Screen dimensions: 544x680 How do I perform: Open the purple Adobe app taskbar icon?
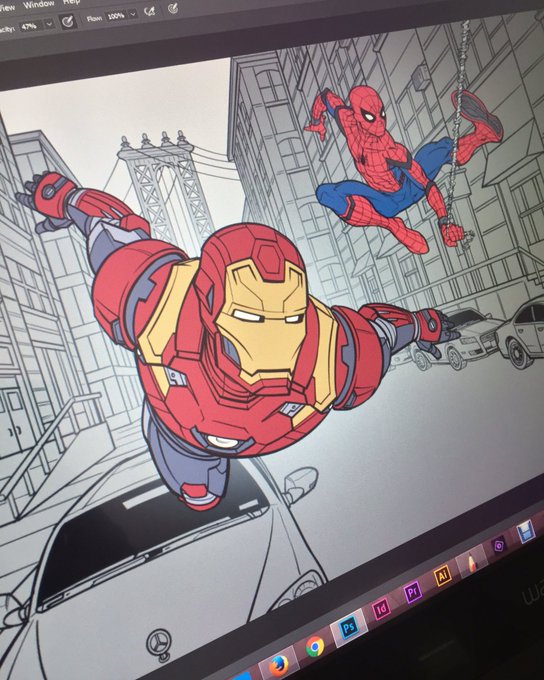(499, 544)
